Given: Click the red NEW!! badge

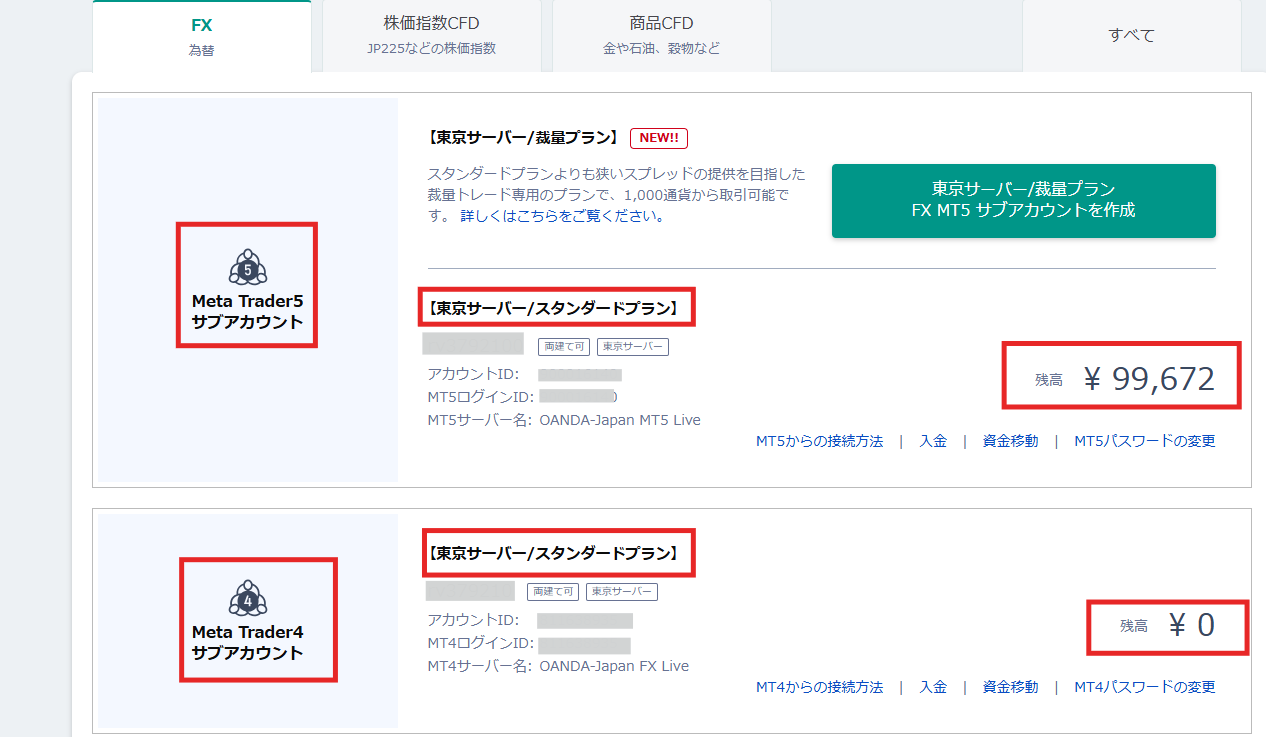Looking at the screenshot, I should pyautogui.click(x=658, y=138).
